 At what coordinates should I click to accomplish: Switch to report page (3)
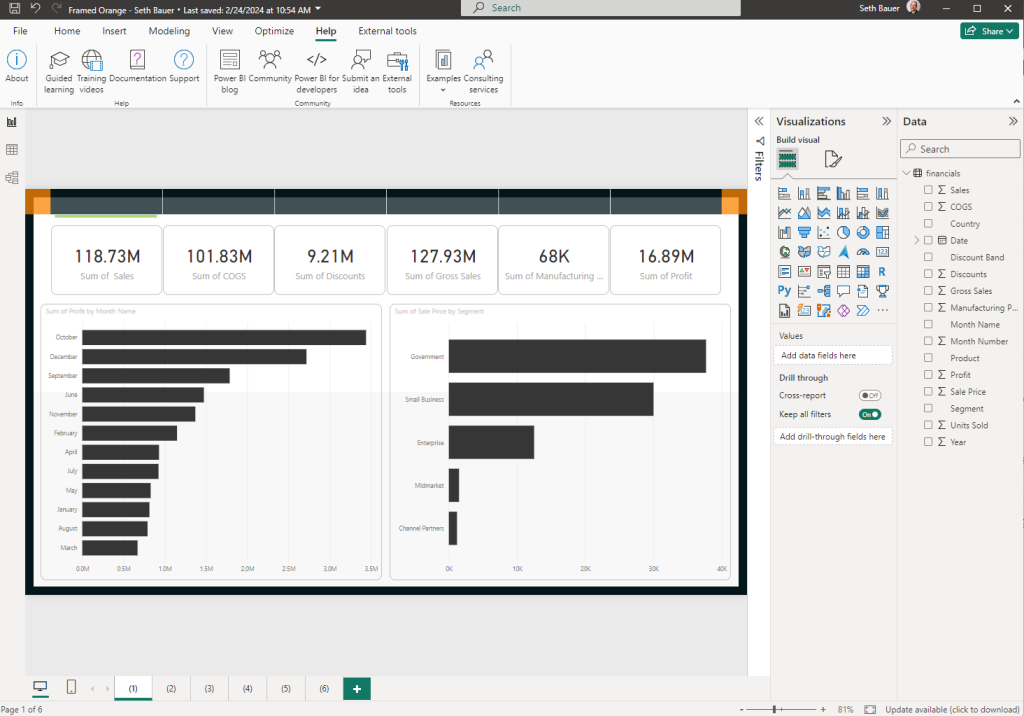[x=209, y=689]
